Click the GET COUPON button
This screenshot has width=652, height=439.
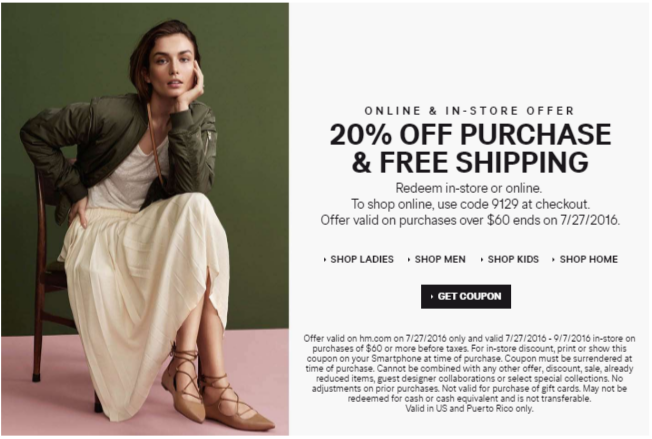[x=466, y=296]
